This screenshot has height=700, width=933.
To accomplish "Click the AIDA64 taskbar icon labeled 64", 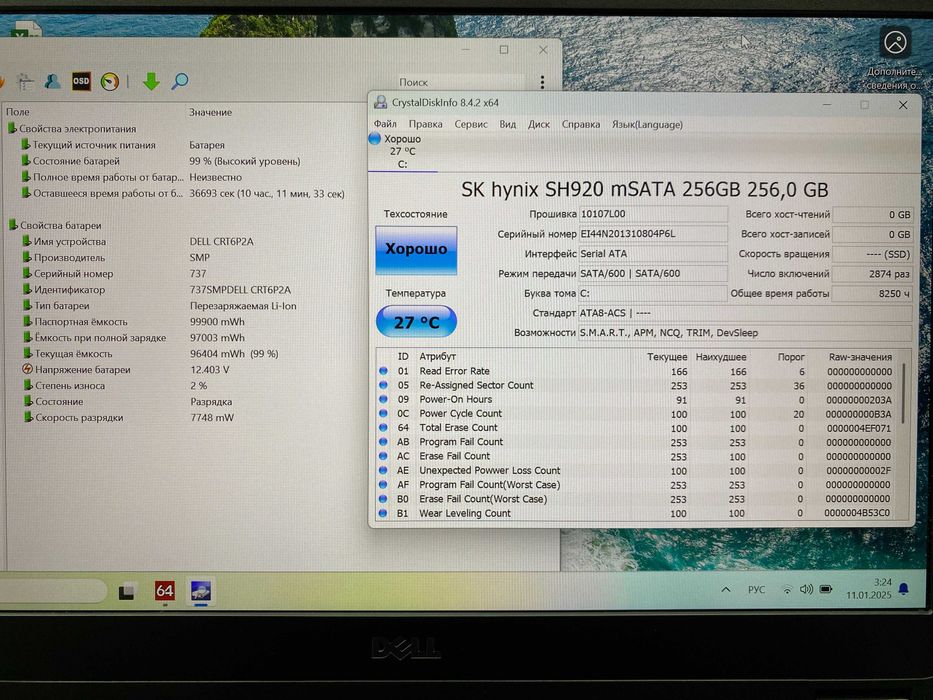I will (165, 590).
